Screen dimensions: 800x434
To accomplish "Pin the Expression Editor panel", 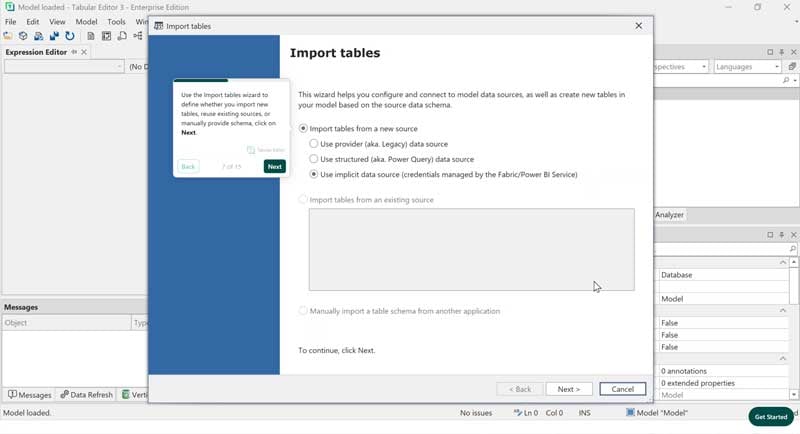I will 74,52.
